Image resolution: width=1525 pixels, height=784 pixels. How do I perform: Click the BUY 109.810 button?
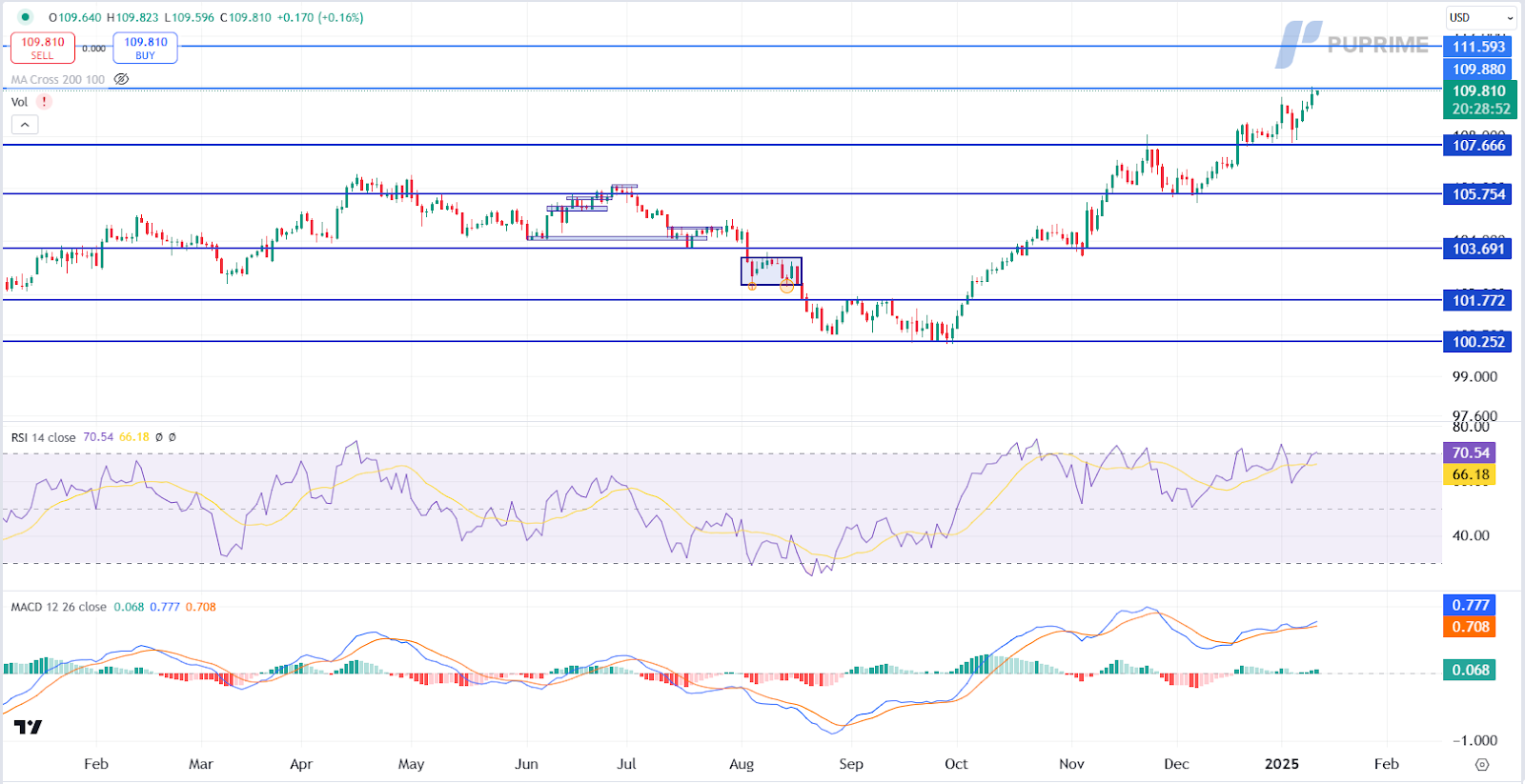coord(145,49)
